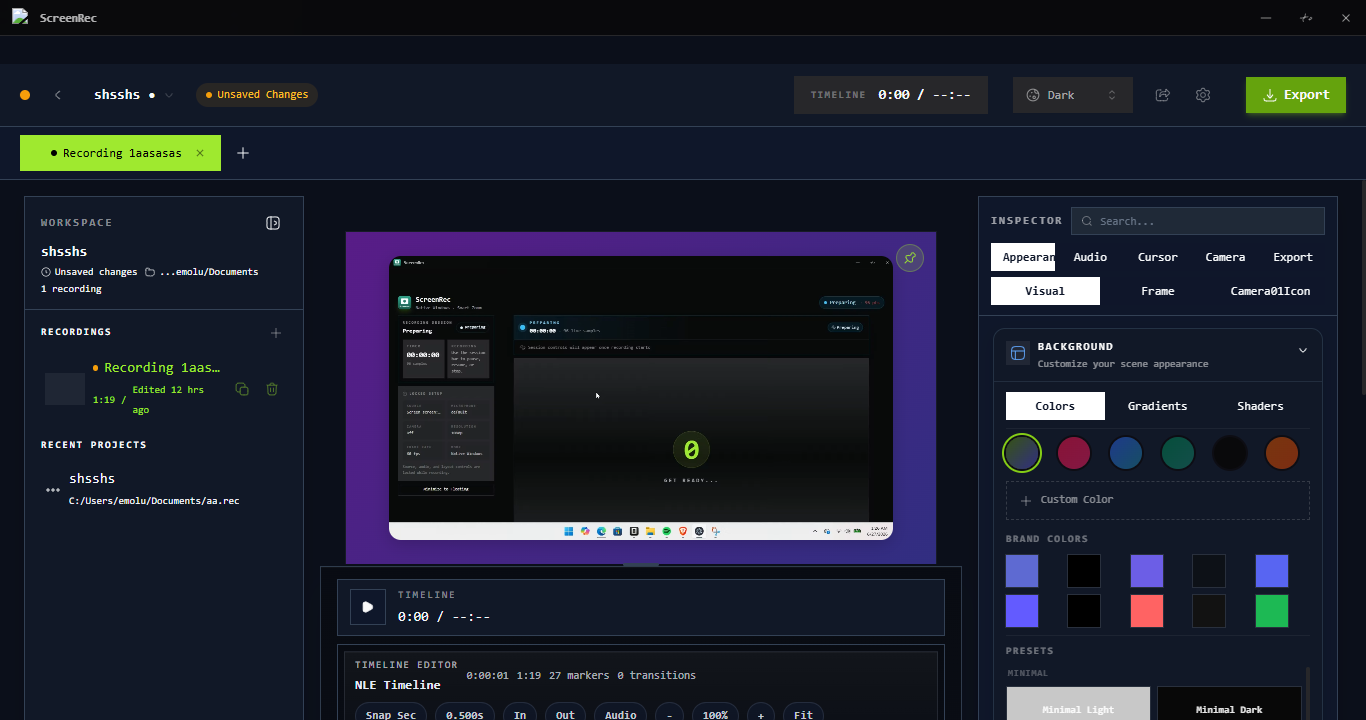Click the back arrow beside the project name
1366x720 pixels.
click(x=58, y=95)
